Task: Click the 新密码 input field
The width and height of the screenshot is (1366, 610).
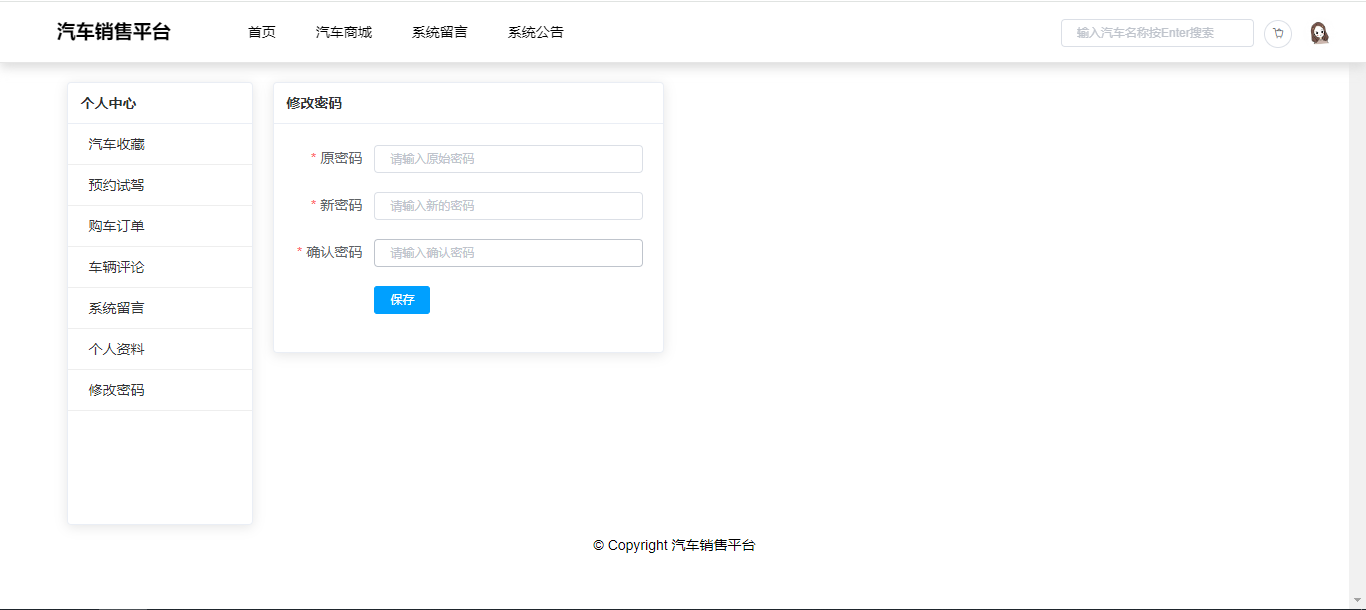Action: (x=508, y=206)
